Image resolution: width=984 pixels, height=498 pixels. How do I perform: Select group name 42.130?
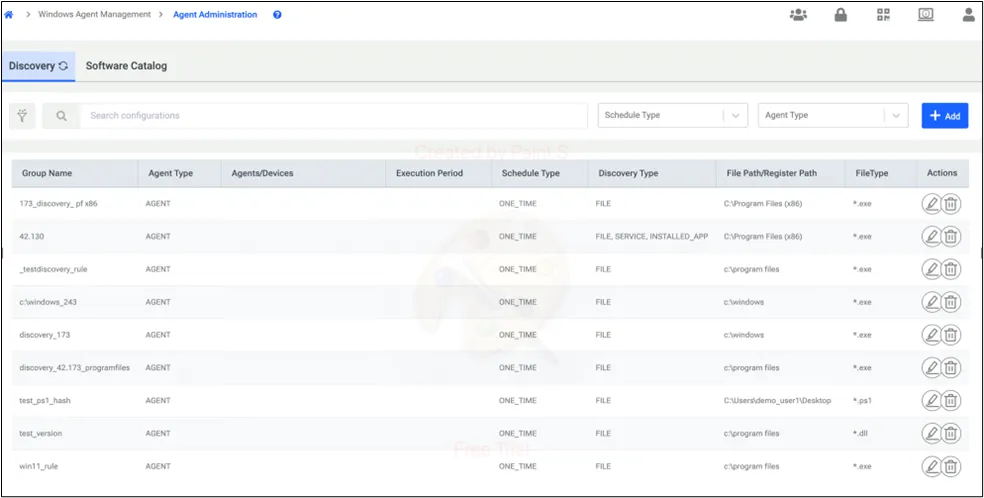32,236
